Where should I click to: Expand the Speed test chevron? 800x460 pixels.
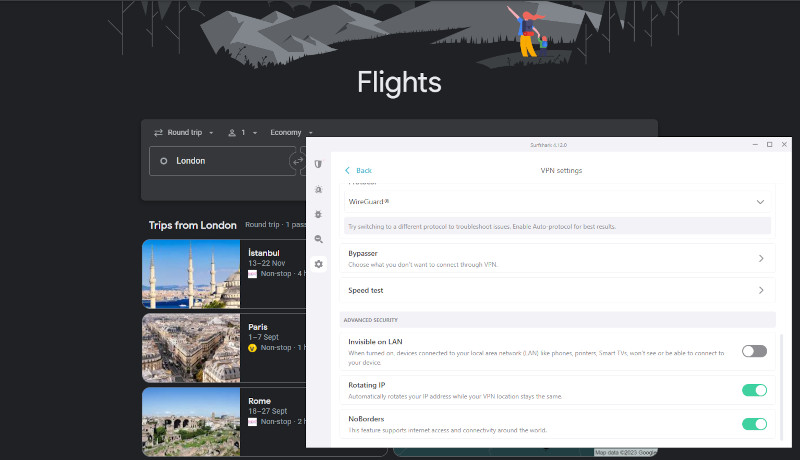coord(761,290)
